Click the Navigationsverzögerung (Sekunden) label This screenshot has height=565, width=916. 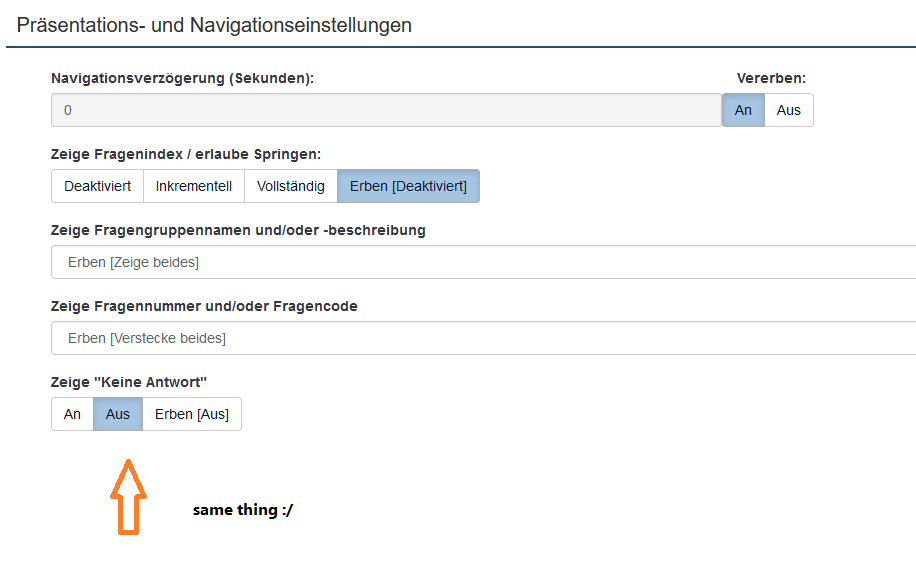[182, 78]
